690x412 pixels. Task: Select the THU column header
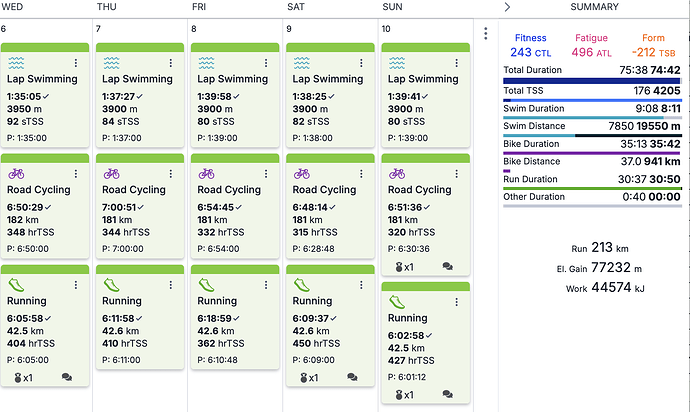(106, 7)
